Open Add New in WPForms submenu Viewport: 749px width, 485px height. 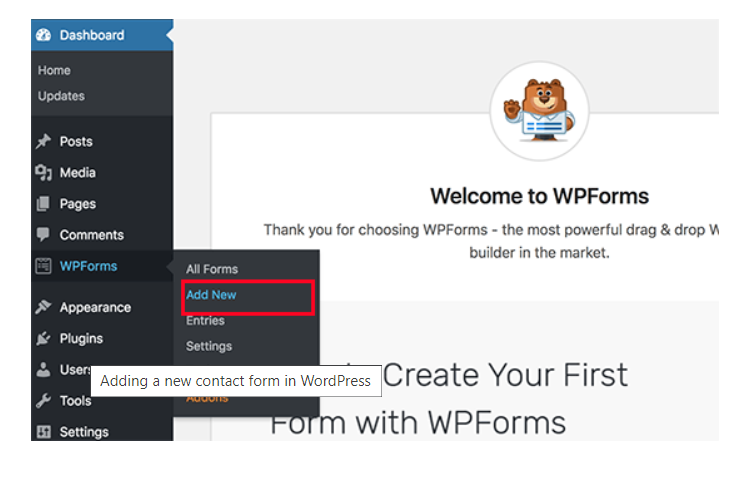[211, 295]
